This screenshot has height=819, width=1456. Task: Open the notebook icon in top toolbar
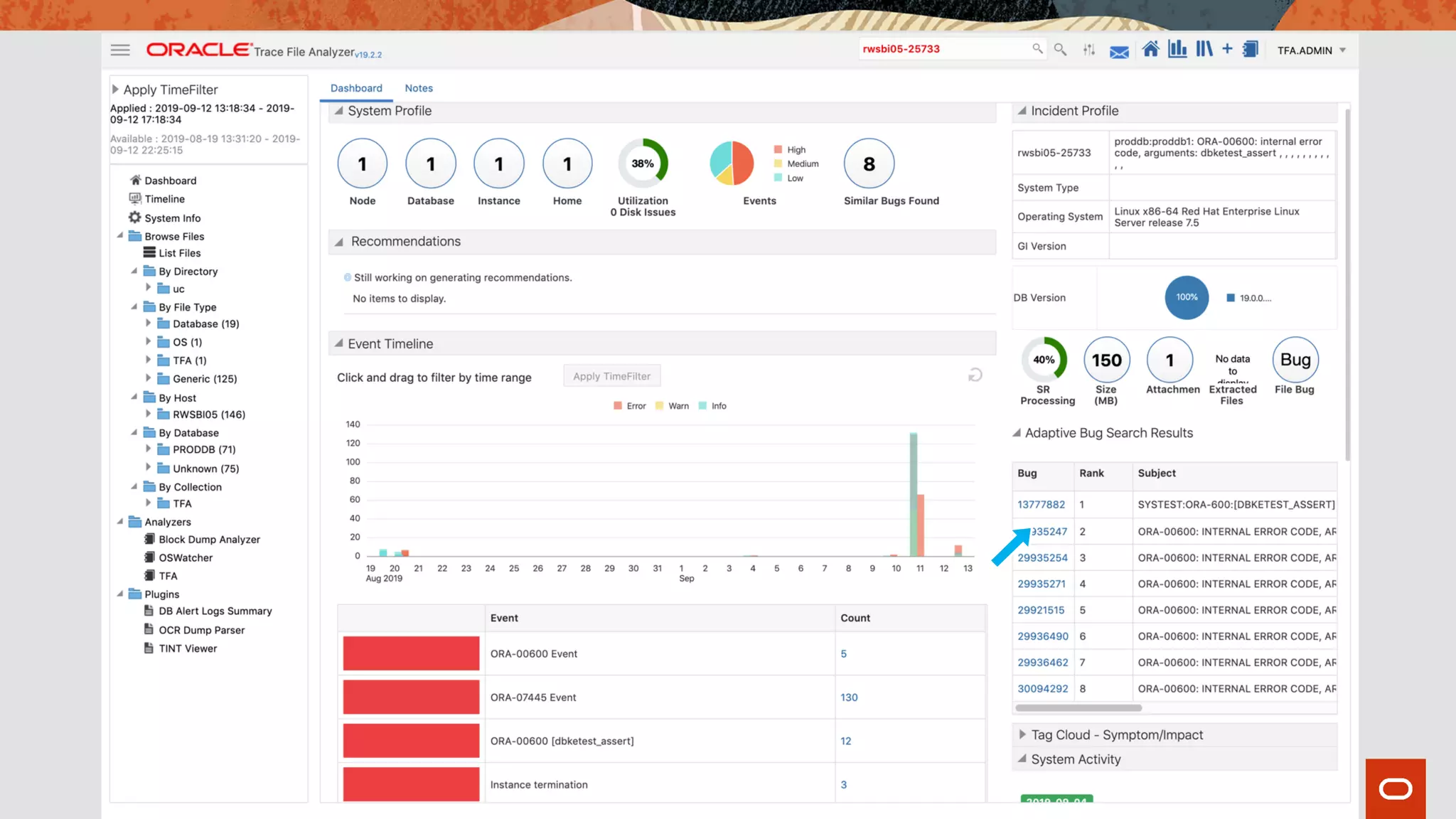click(x=1251, y=50)
